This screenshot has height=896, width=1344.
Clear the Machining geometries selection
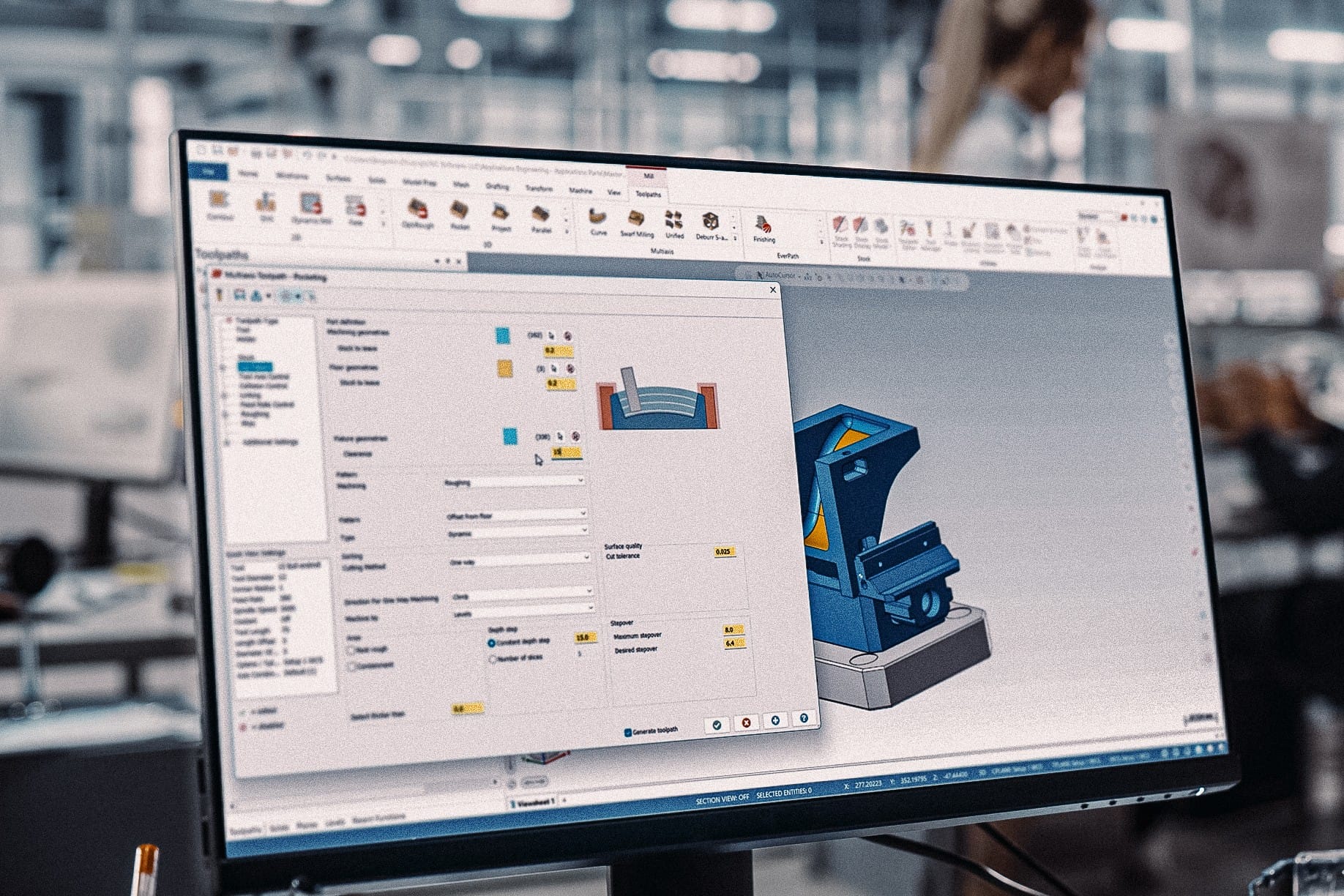[568, 337]
